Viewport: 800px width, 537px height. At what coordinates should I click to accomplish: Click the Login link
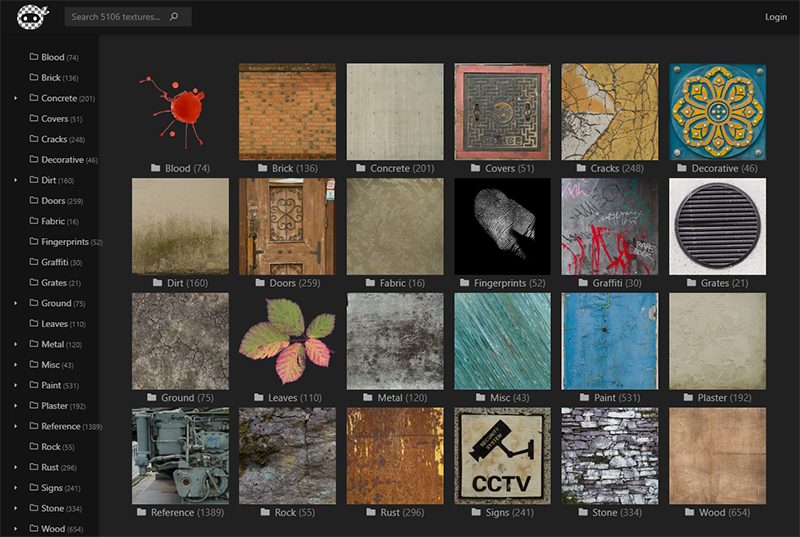(x=775, y=17)
